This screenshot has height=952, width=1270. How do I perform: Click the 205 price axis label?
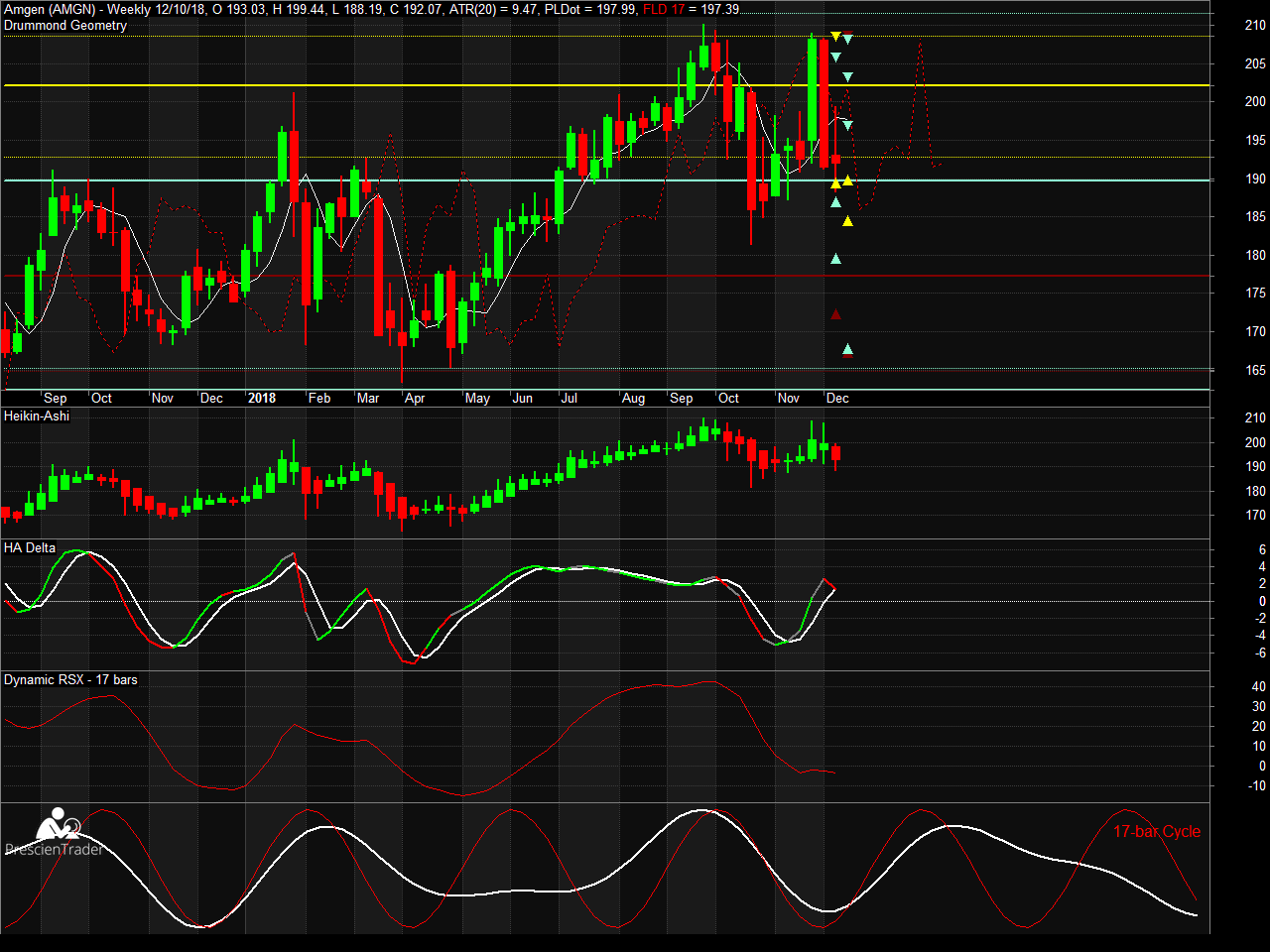(x=1255, y=63)
